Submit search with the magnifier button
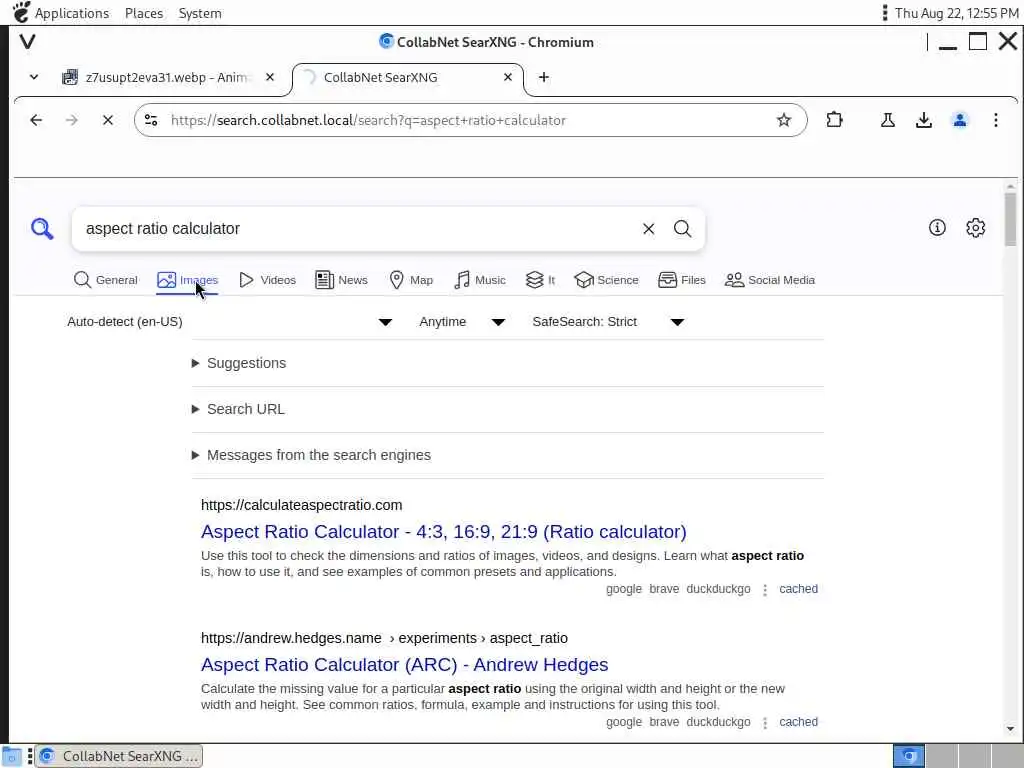1024x768 pixels. point(682,229)
